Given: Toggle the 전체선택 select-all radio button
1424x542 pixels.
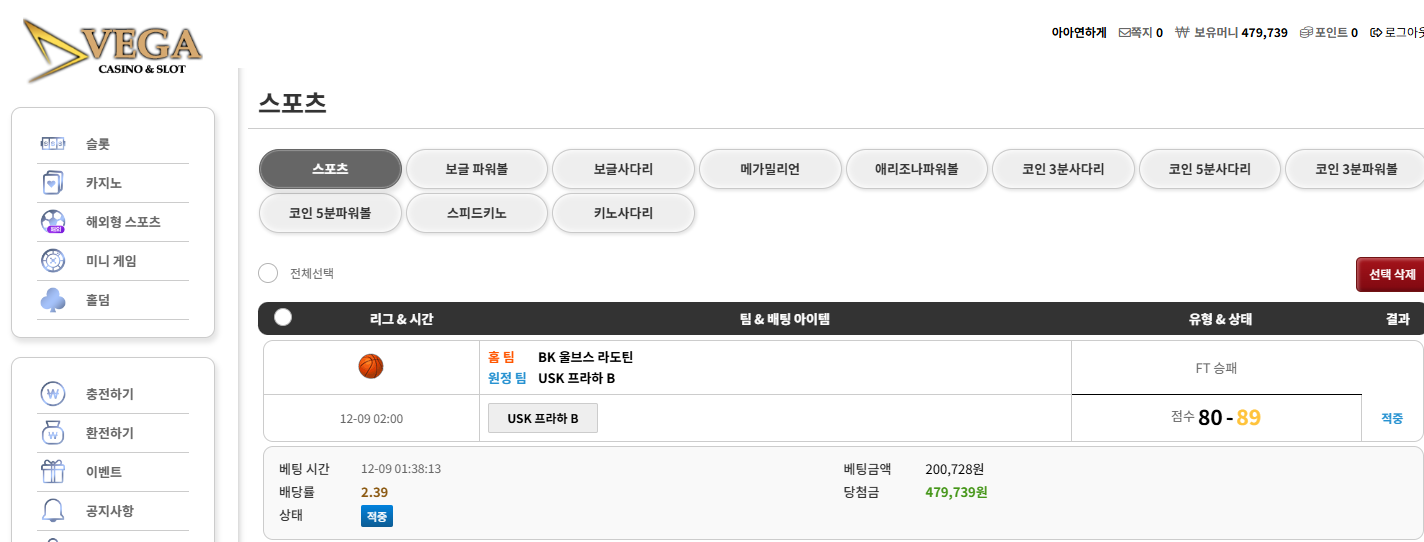Looking at the screenshot, I should [268, 273].
